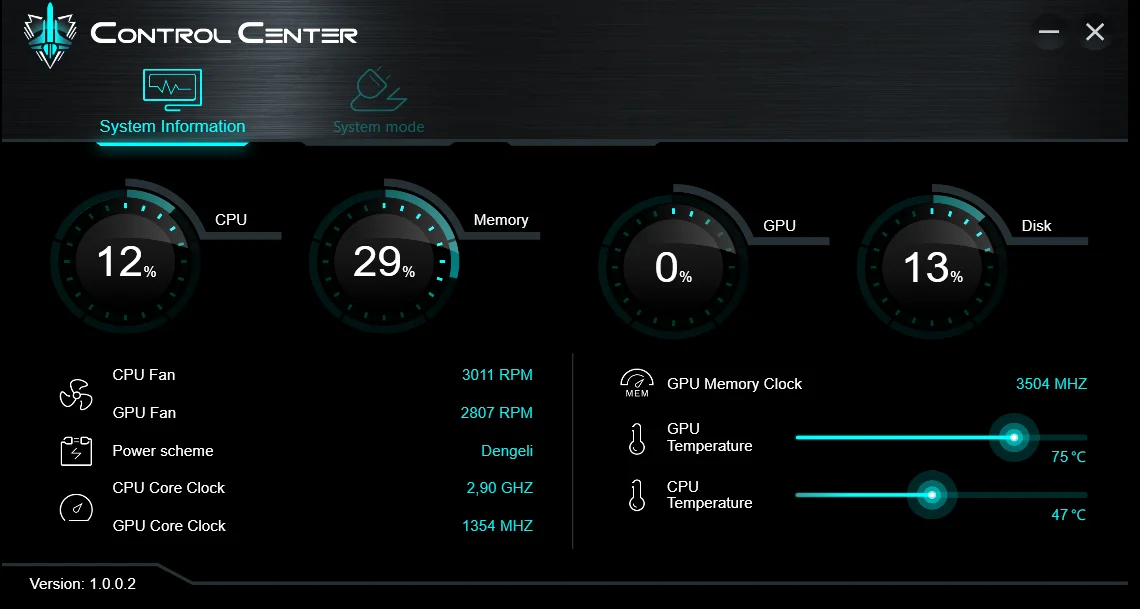This screenshot has height=609, width=1140.
Task: Click the 3011 RPM CPU Fan value
Action: (x=497, y=375)
